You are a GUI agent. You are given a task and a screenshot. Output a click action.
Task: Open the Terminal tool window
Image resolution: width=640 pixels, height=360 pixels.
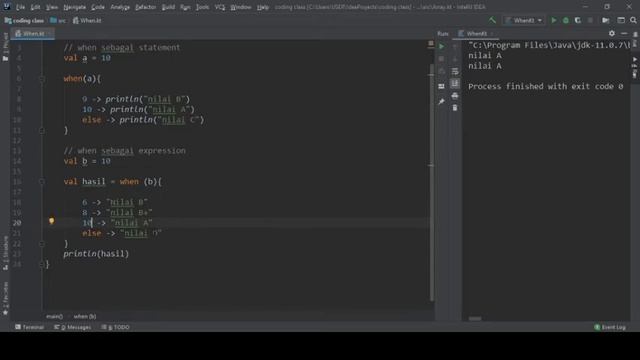click(x=29, y=327)
